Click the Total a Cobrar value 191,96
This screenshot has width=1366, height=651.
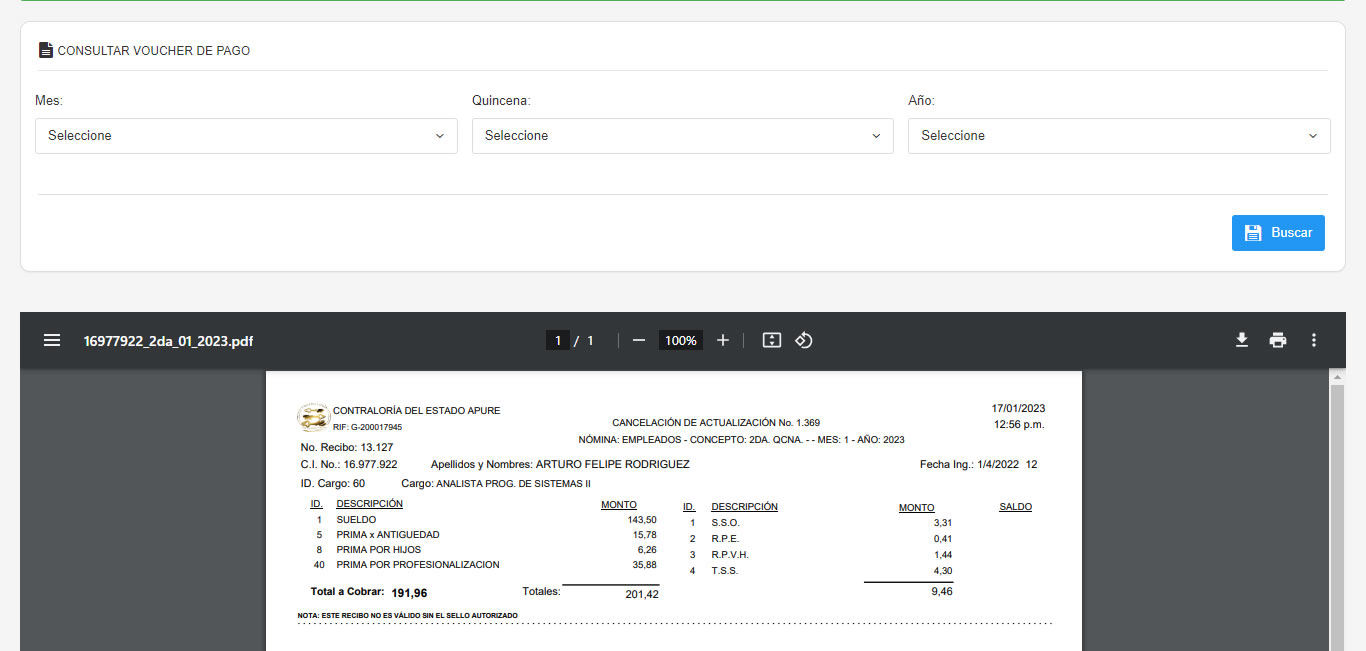click(409, 593)
